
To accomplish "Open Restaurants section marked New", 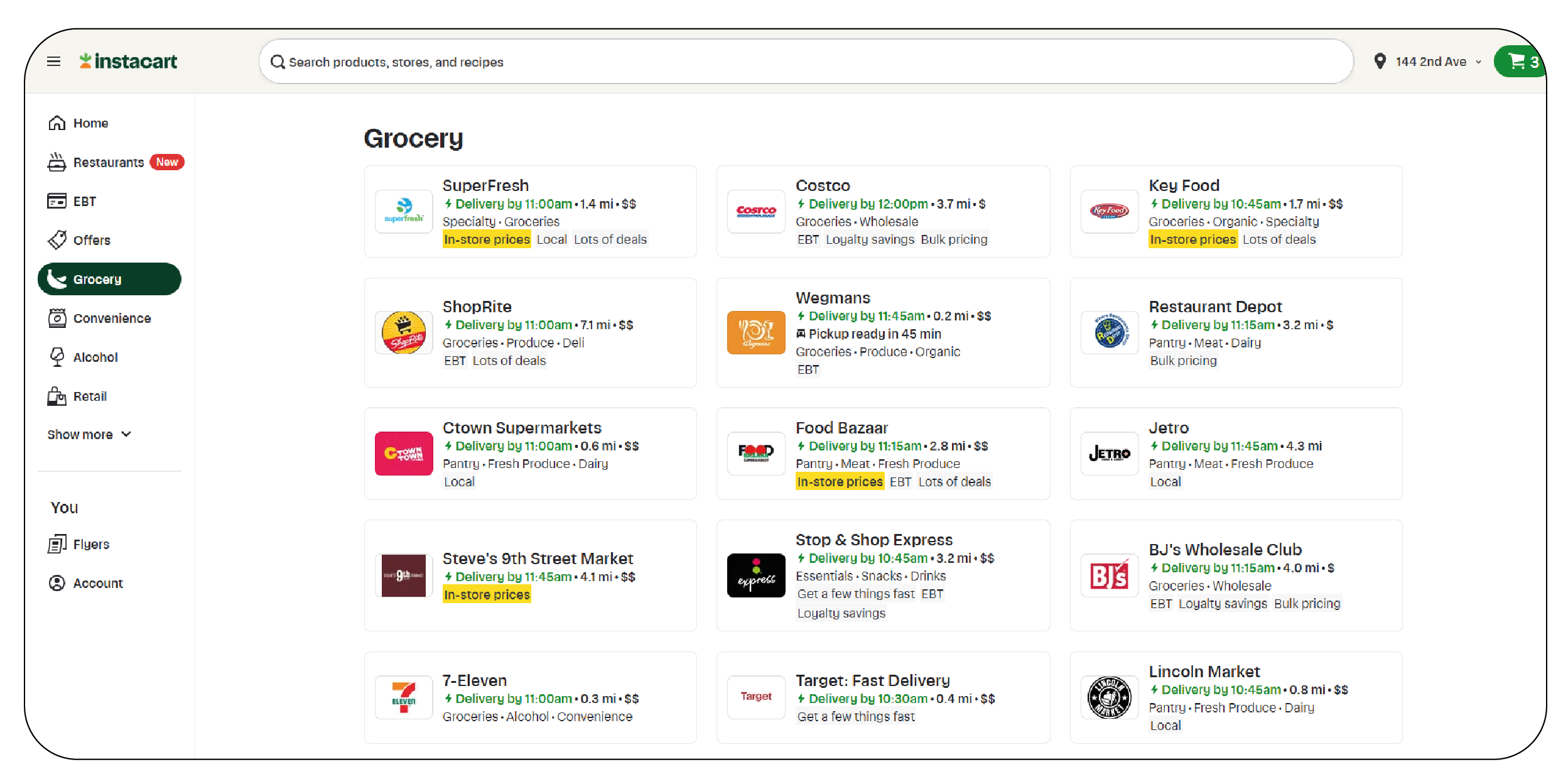I will click(109, 162).
